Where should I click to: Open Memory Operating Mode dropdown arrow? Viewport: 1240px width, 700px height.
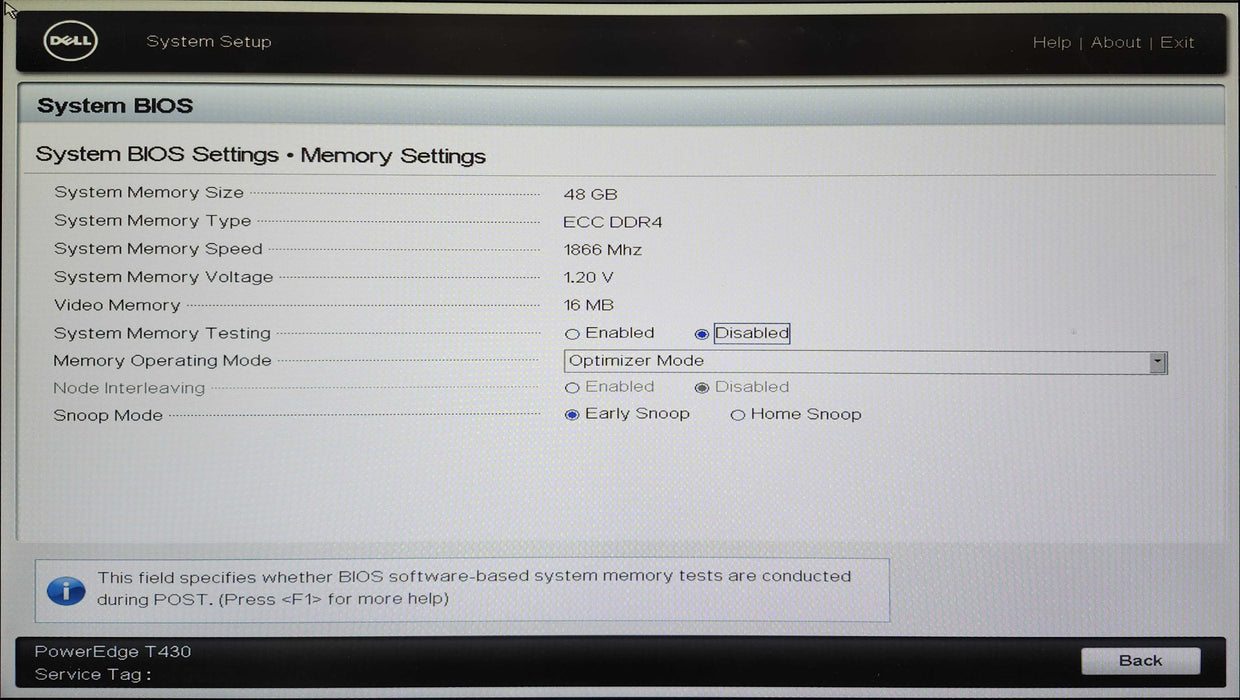point(1158,362)
